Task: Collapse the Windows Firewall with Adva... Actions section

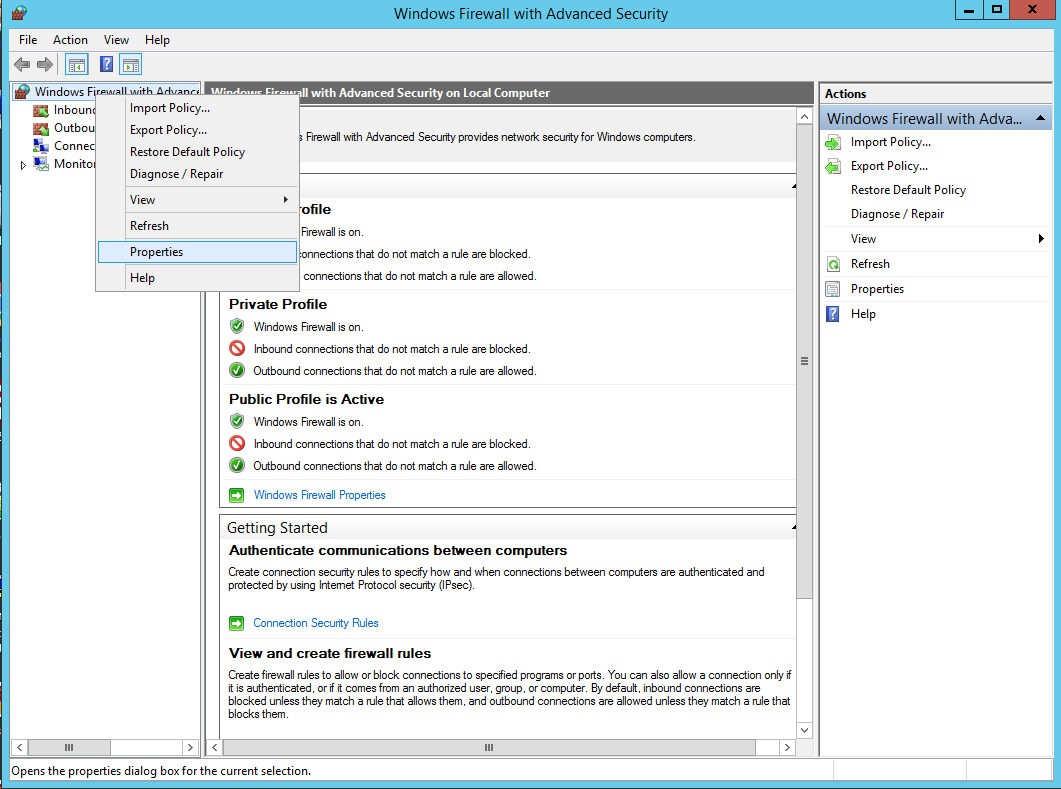Action: 1041,118
